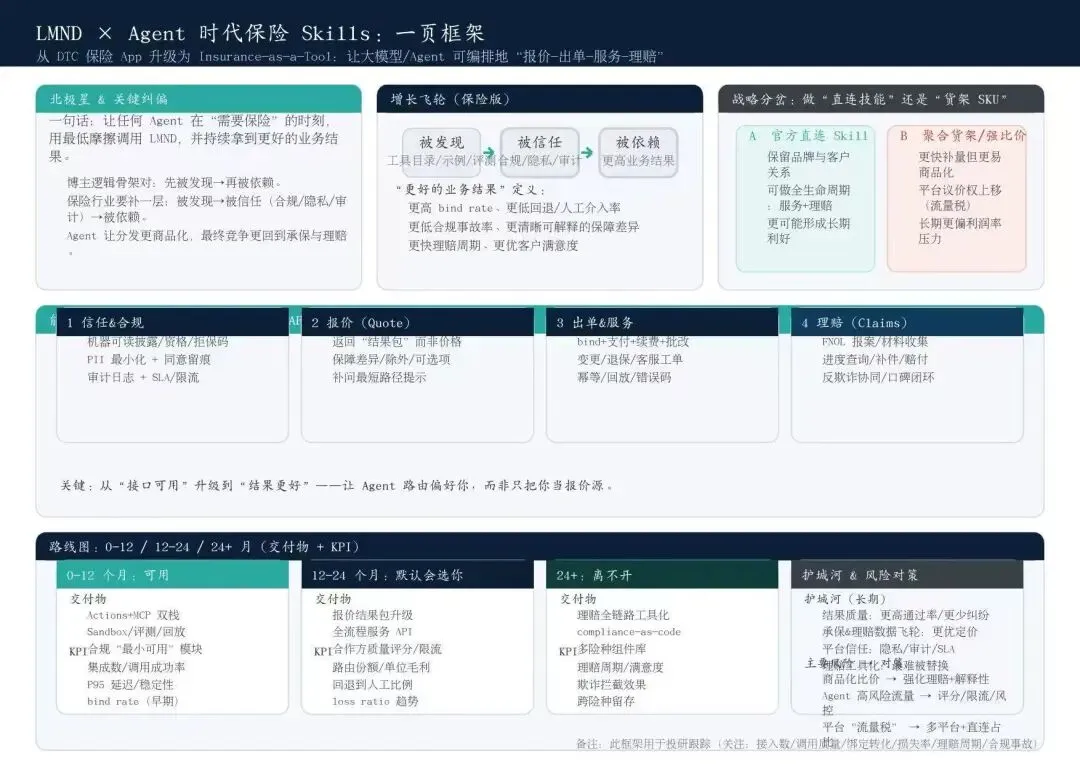Image resolution: width=1080 pixels, height=764 pixels.
Task: Click the text "PII 最小化 + 同意留痕"
Action: [149, 359]
